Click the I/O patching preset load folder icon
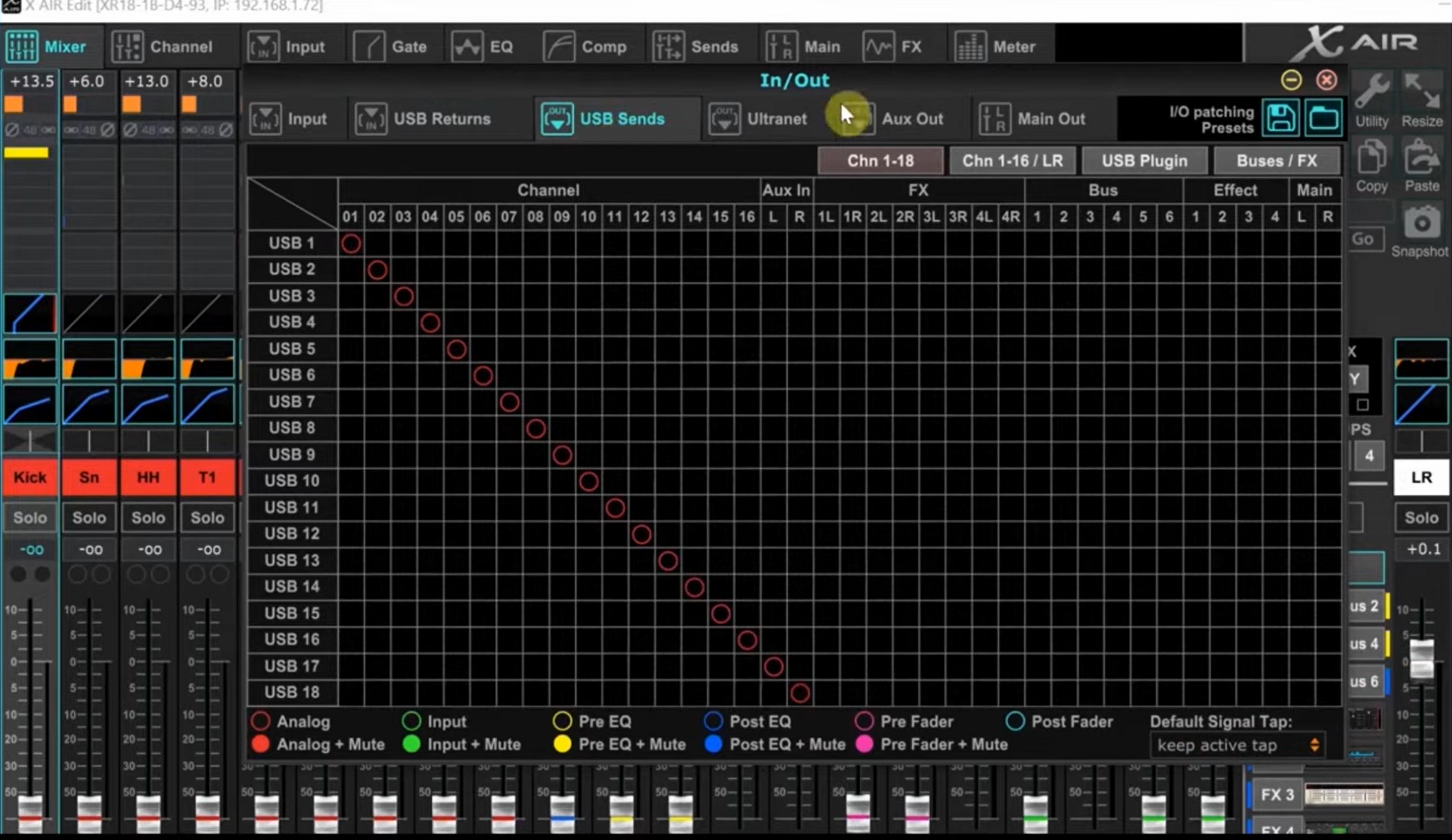Viewport: 1452px width, 840px height. [1323, 118]
